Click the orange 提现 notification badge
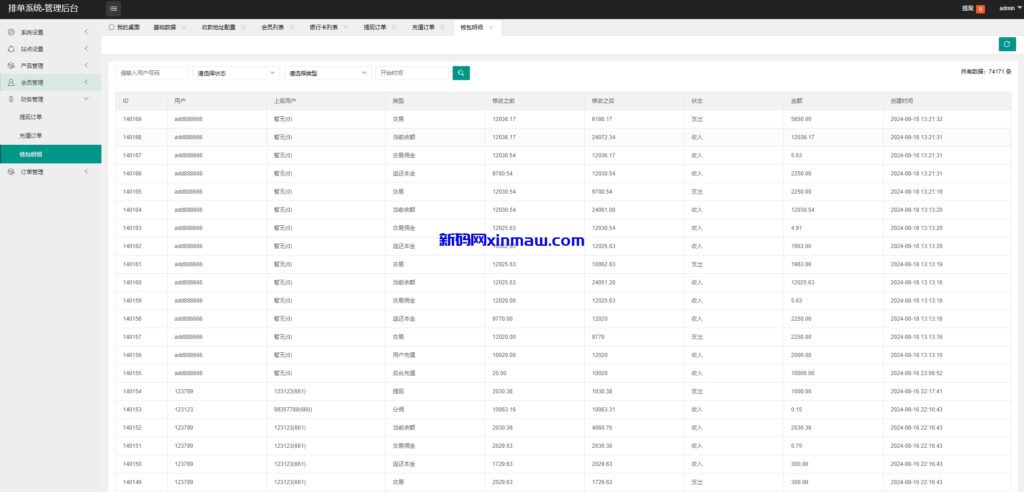This screenshot has height=492, width=1024. point(980,9)
